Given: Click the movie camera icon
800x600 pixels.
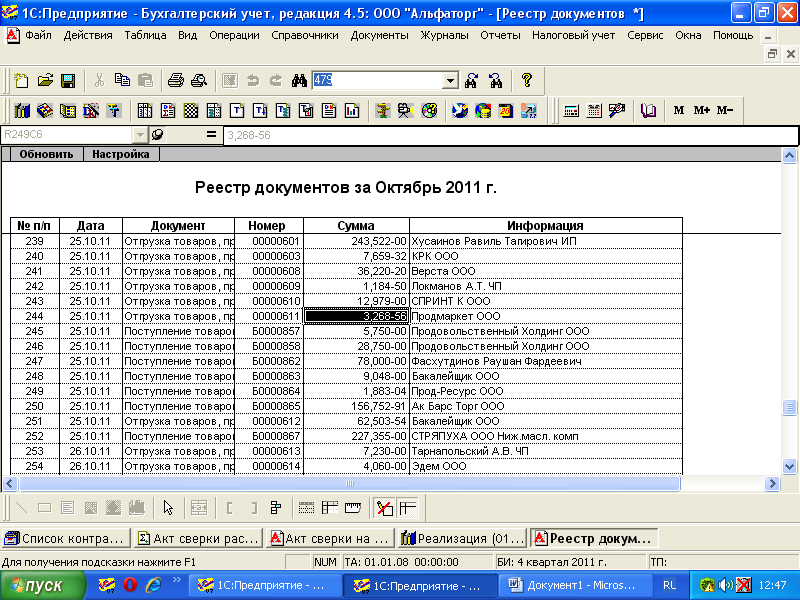Looking at the screenshot, I should [x=406, y=110].
